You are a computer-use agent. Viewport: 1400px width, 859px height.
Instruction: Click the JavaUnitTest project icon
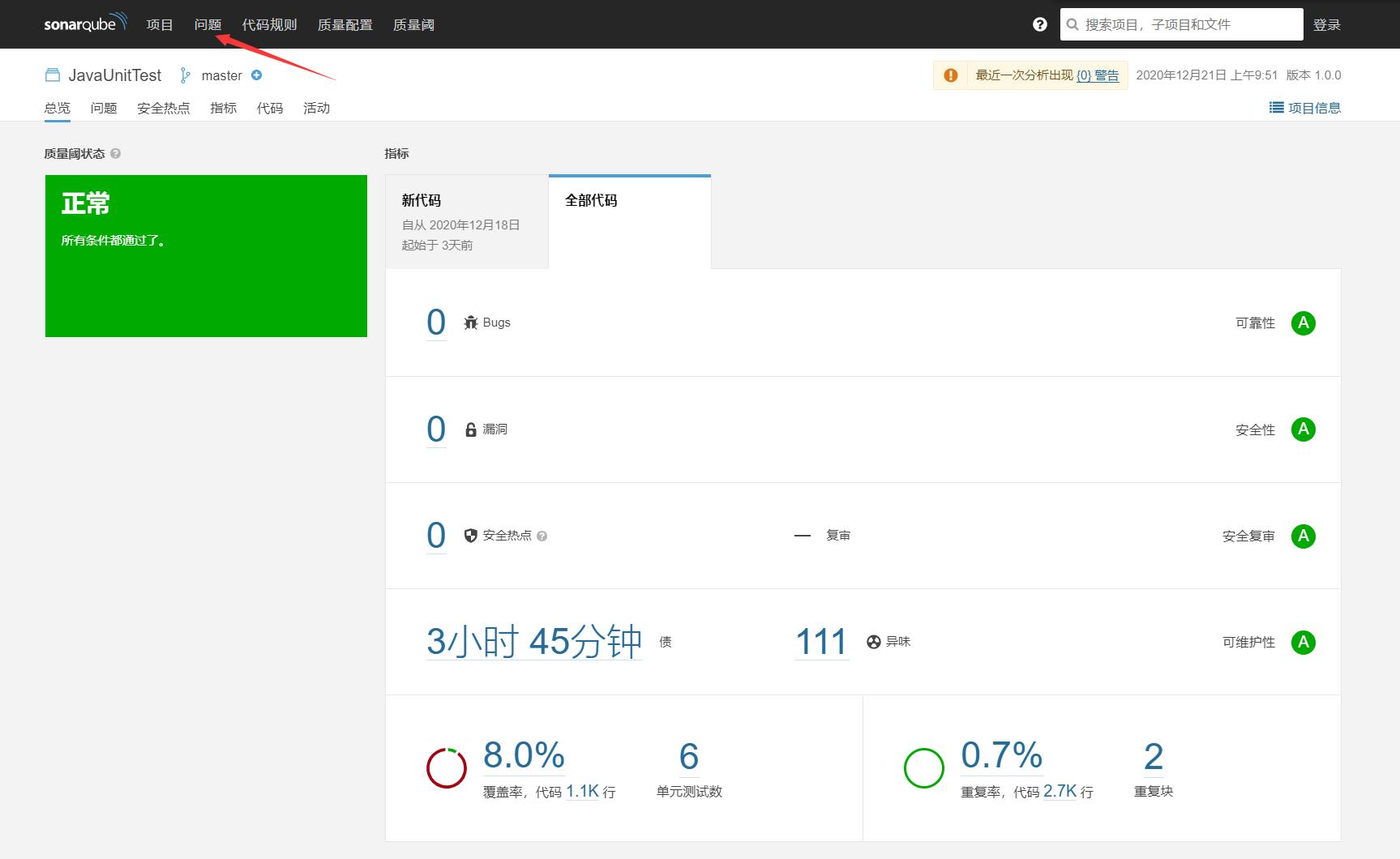pos(53,75)
